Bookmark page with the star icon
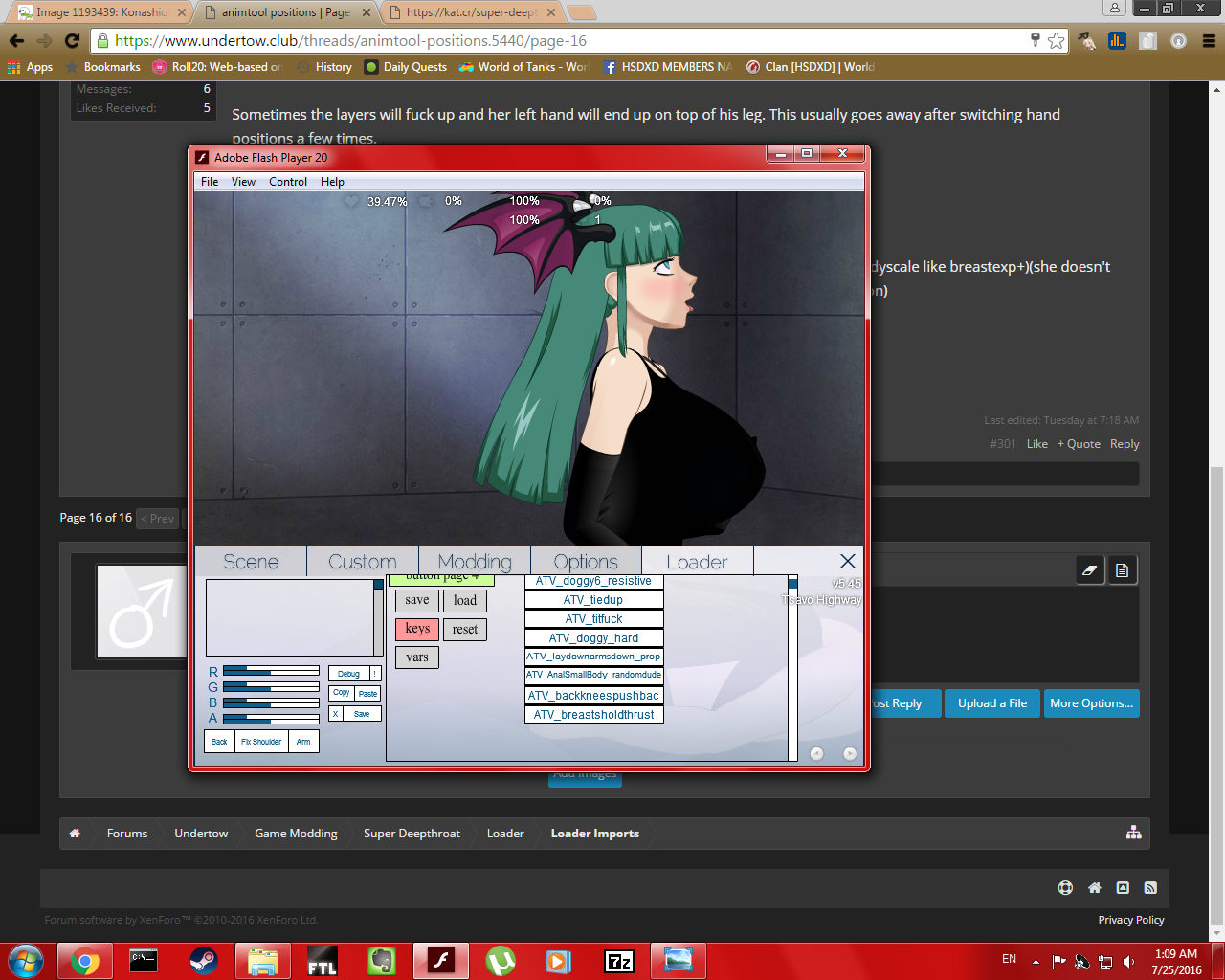The image size is (1225, 980). [1056, 40]
